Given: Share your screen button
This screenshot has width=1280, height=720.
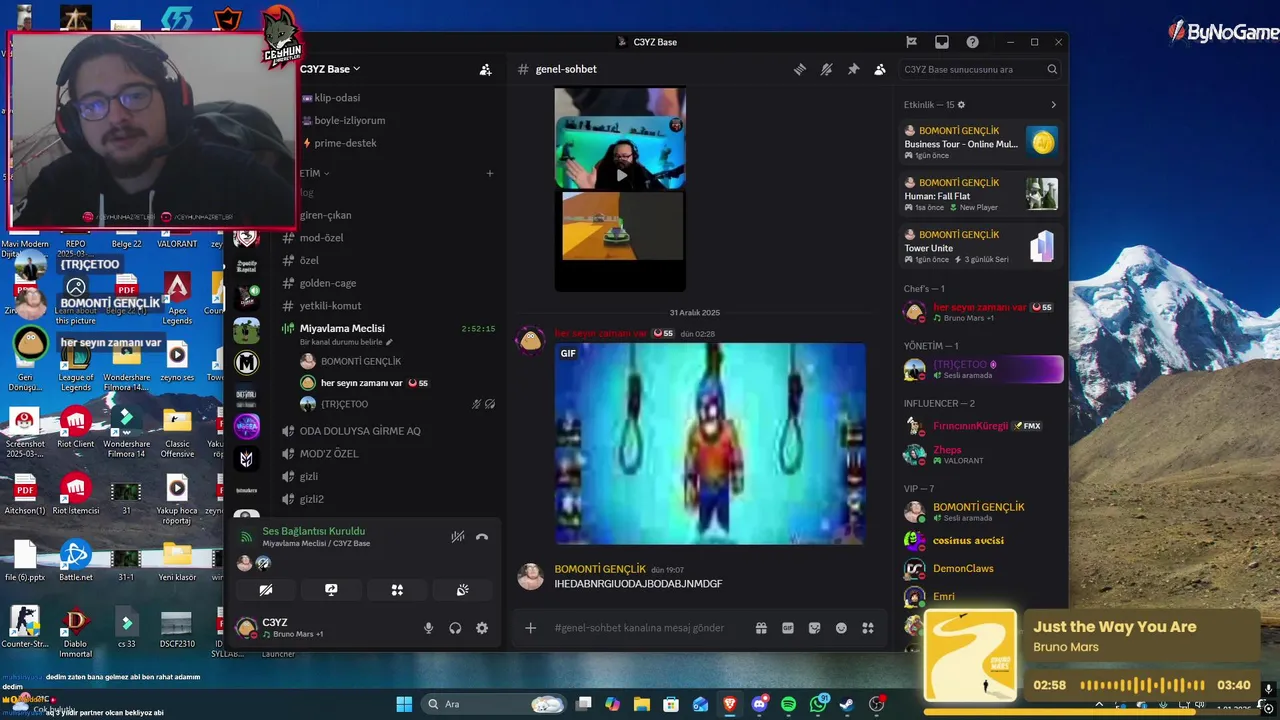Looking at the screenshot, I should (x=331, y=590).
